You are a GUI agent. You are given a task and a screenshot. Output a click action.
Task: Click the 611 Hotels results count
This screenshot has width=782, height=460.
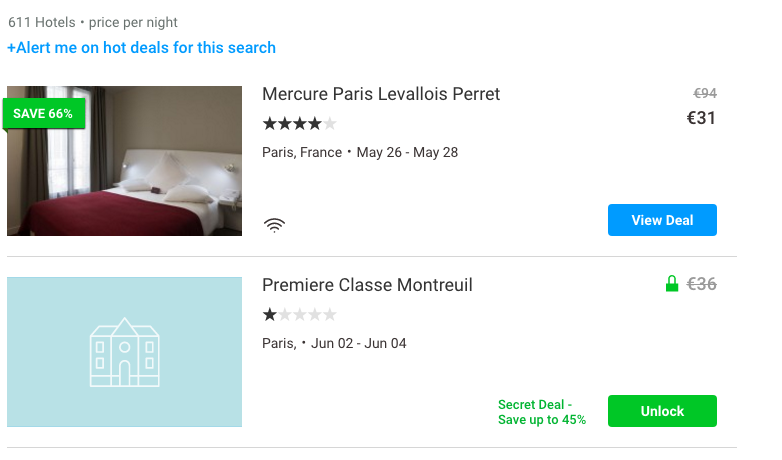(x=42, y=22)
